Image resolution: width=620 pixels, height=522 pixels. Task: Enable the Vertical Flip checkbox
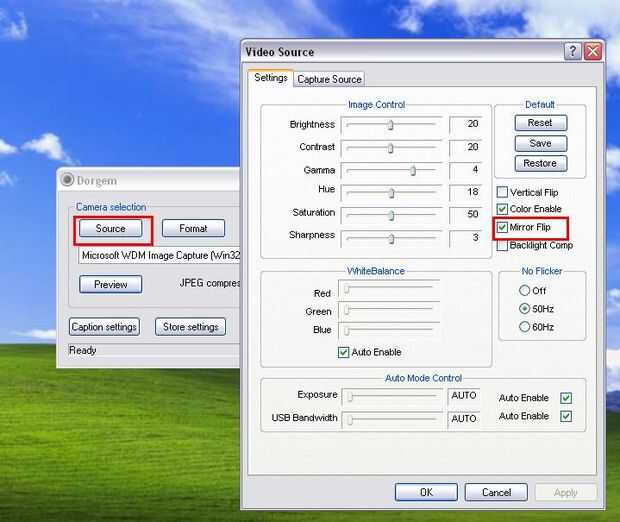[x=502, y=192]
